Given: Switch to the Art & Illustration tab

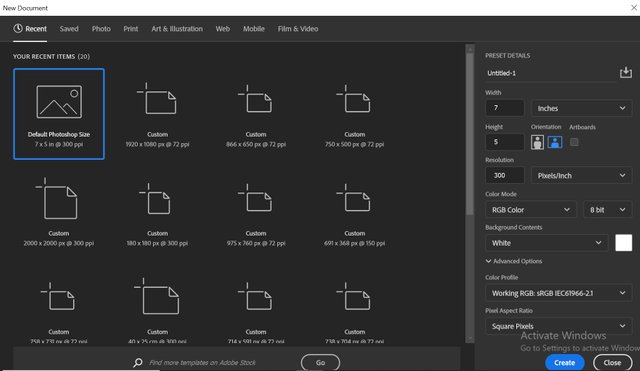Looking at the screenshot, I should tap(177, 29).
